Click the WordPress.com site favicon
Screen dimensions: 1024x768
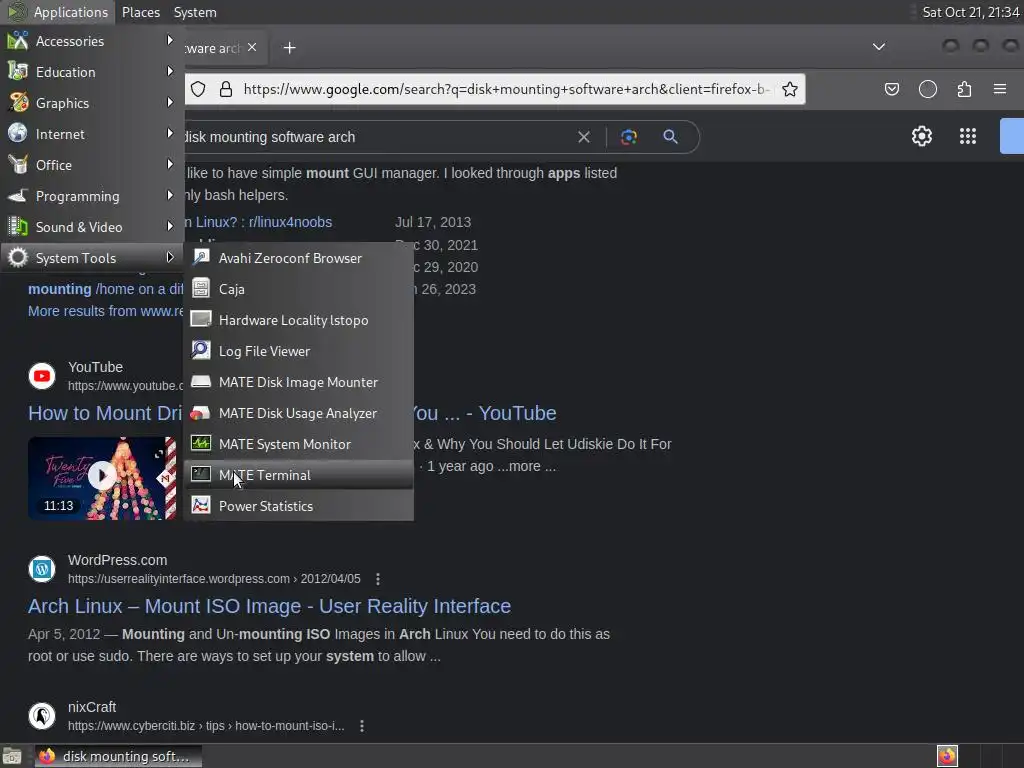point(42,569)
